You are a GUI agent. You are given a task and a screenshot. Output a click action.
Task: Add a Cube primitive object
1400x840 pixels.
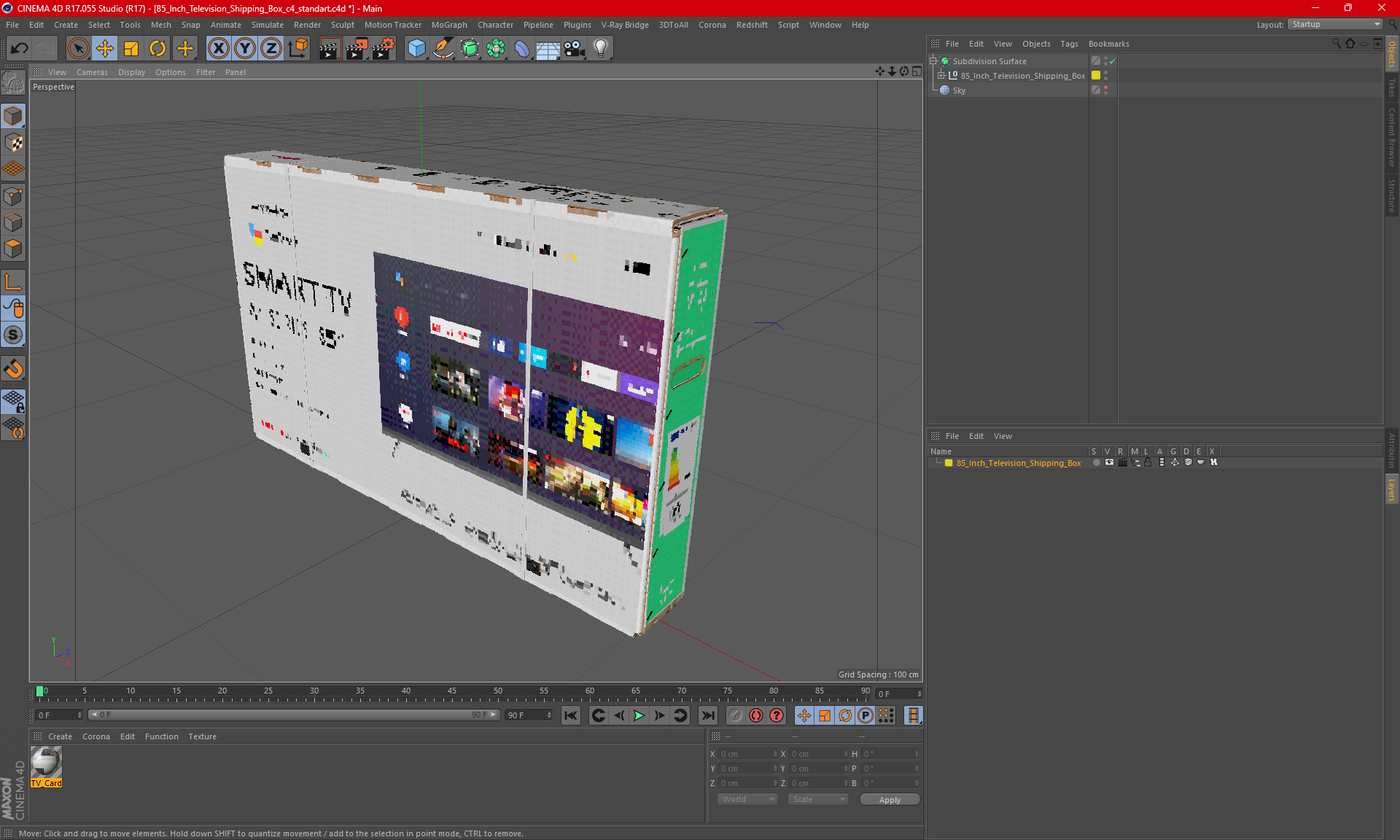[x=416, y=49]
